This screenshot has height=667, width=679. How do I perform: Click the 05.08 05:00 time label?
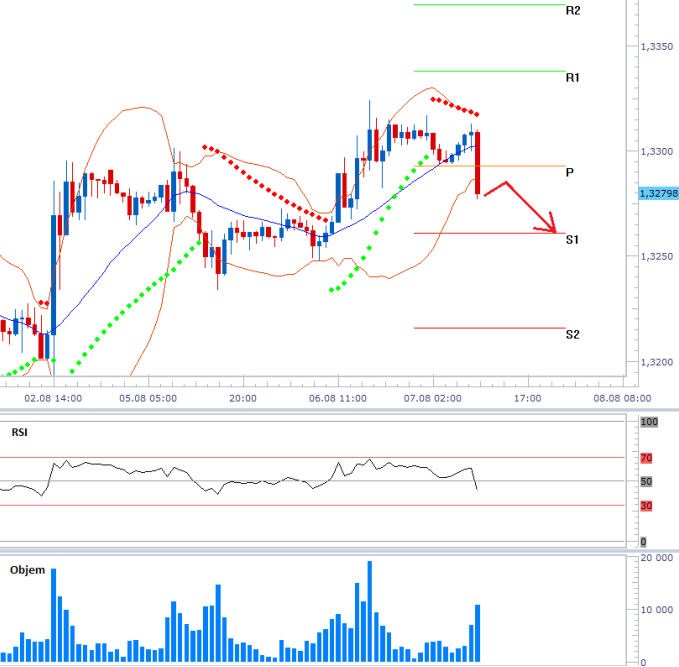tap(148, 398)
